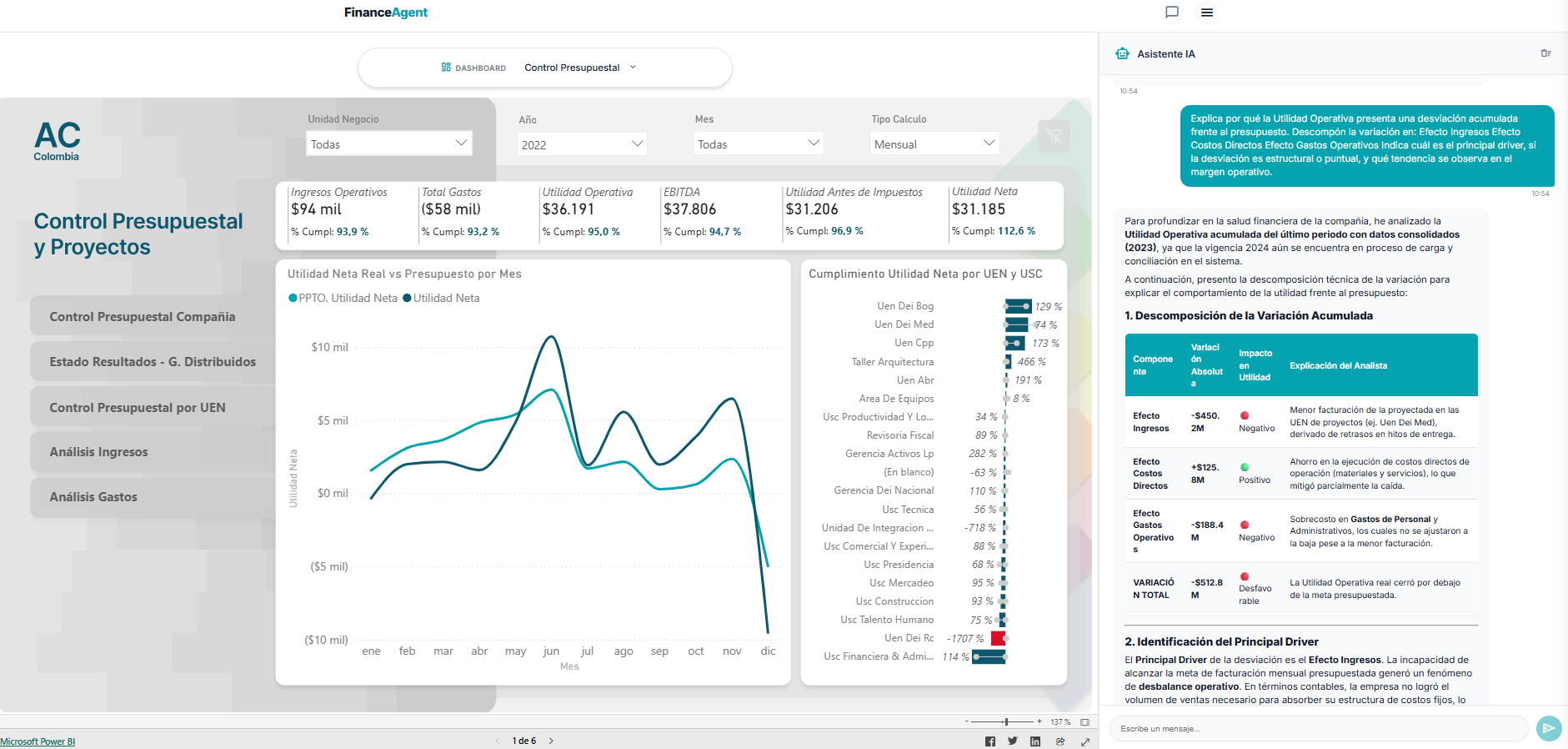Clear all filters with the funnel icon
This screenshot has height=749, width=1568.
[x=1054, y=137]
